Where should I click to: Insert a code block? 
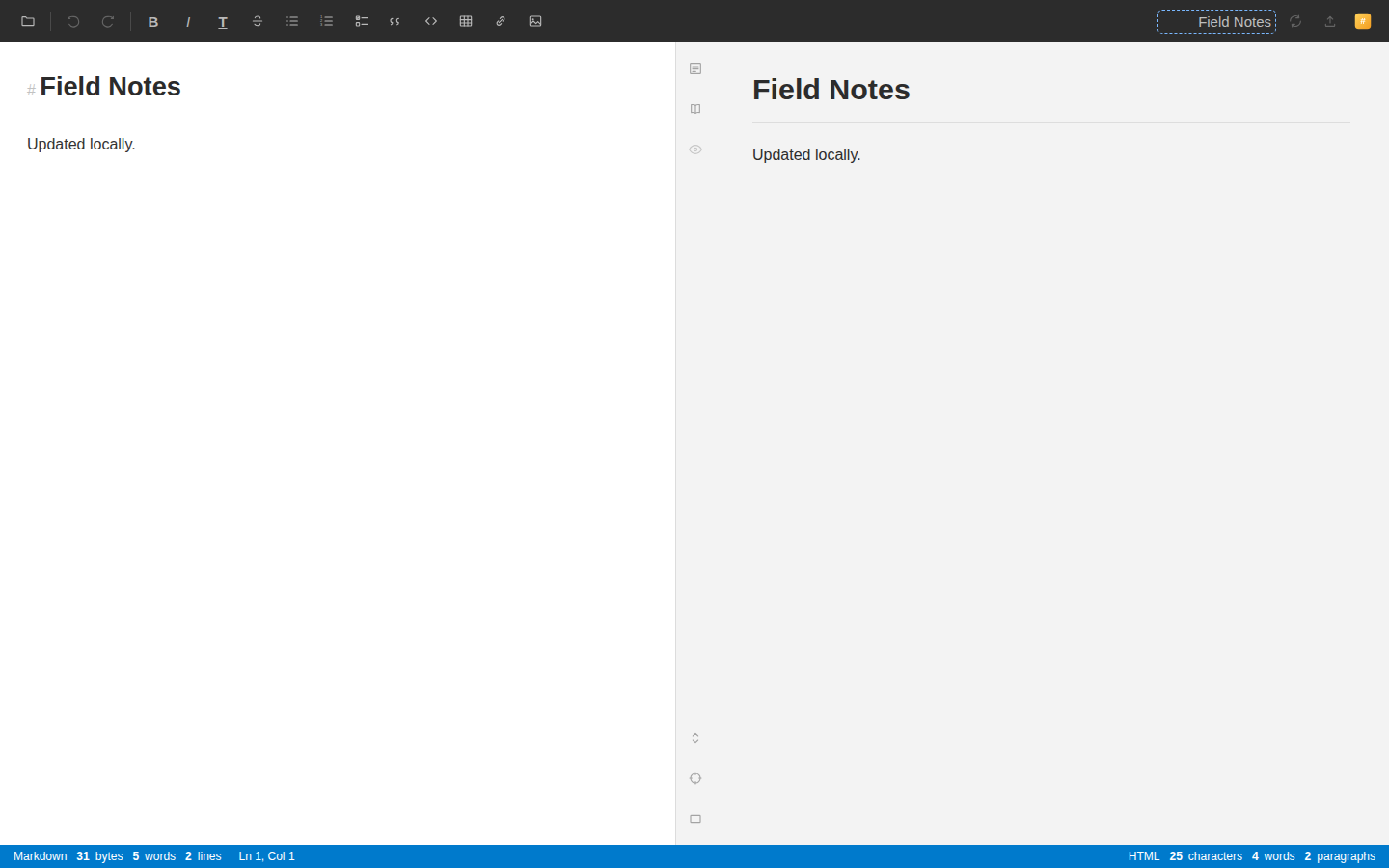(431, 21)
